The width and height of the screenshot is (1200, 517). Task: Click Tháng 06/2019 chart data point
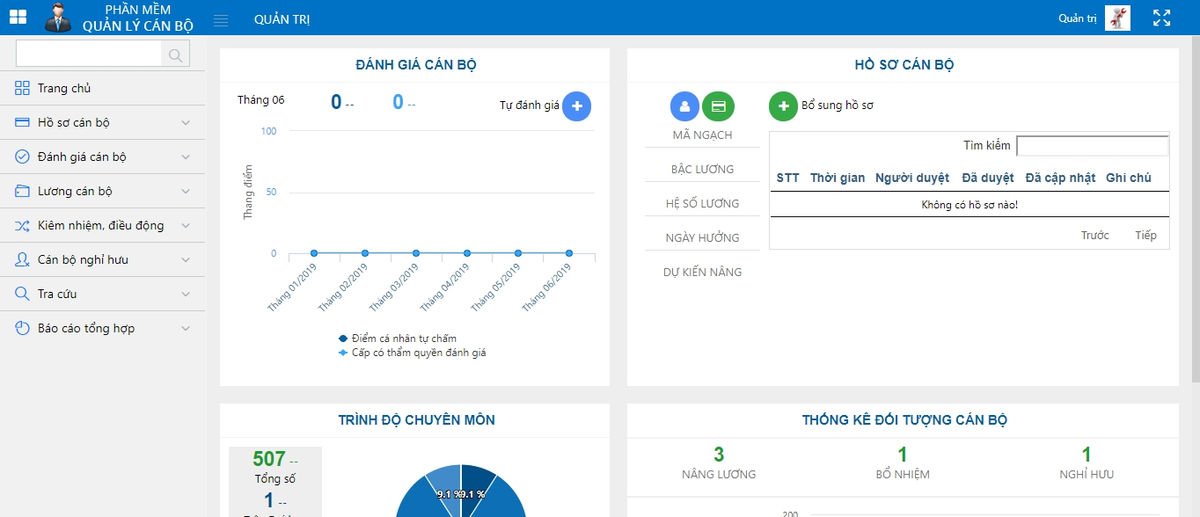(x=569, y=253)
